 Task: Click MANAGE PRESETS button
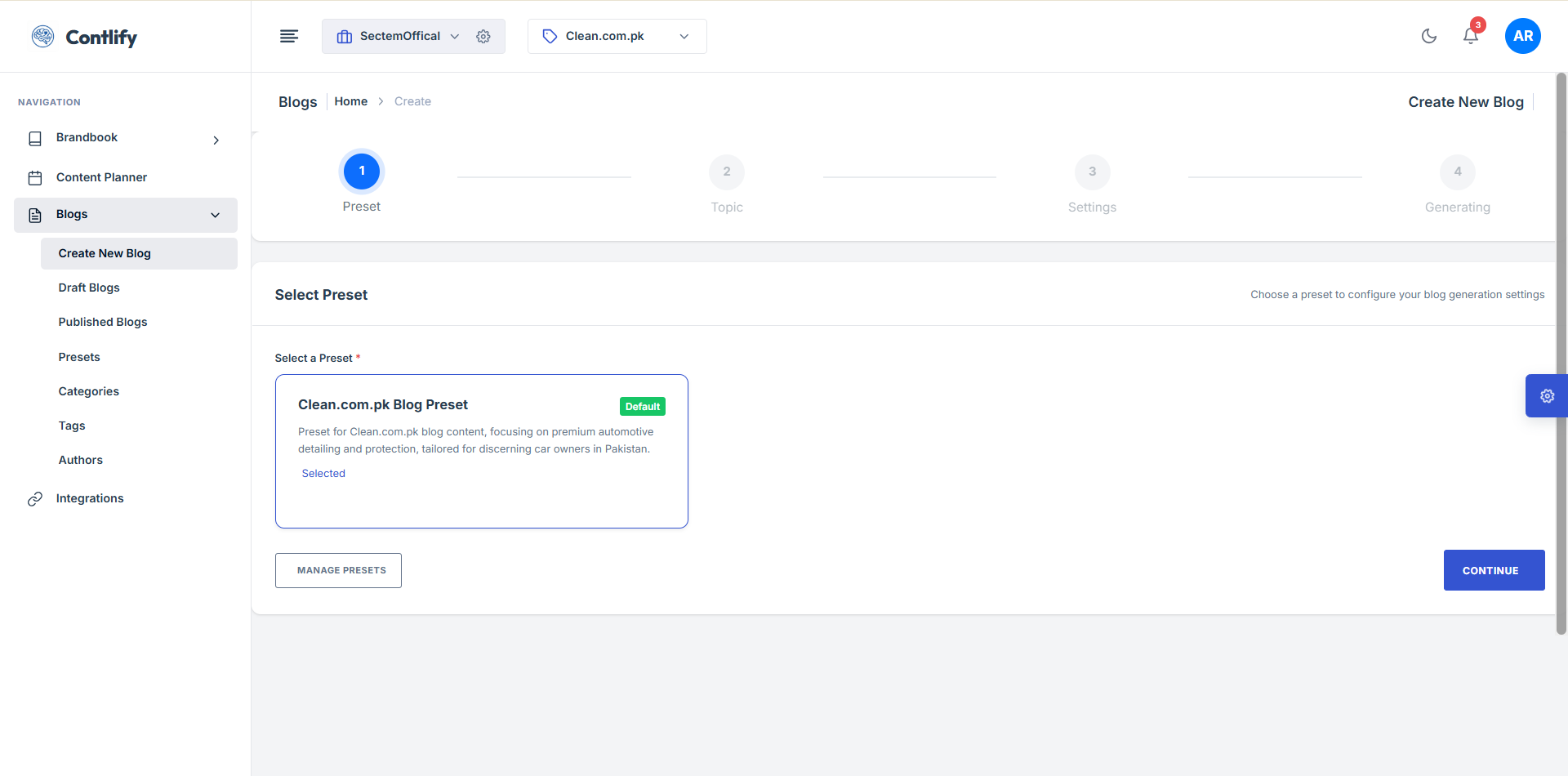(338, 570)
